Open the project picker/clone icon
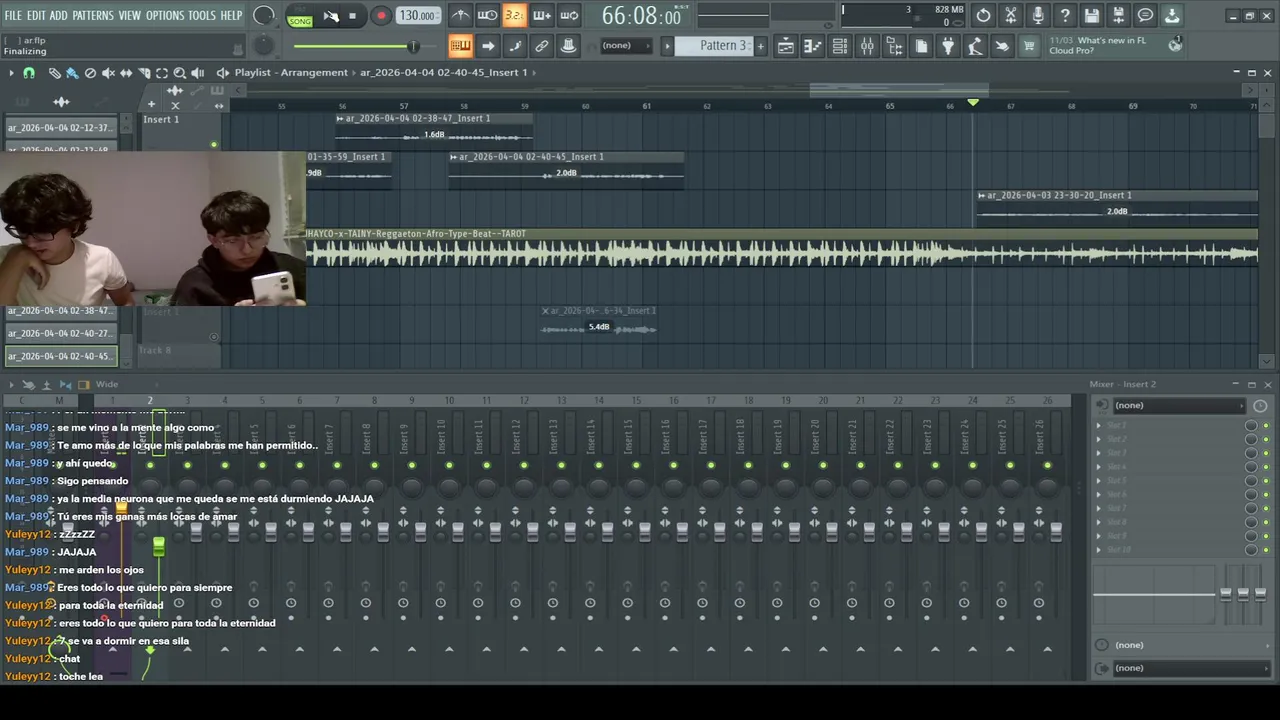The image size is (1280, 720). point(921,46)
